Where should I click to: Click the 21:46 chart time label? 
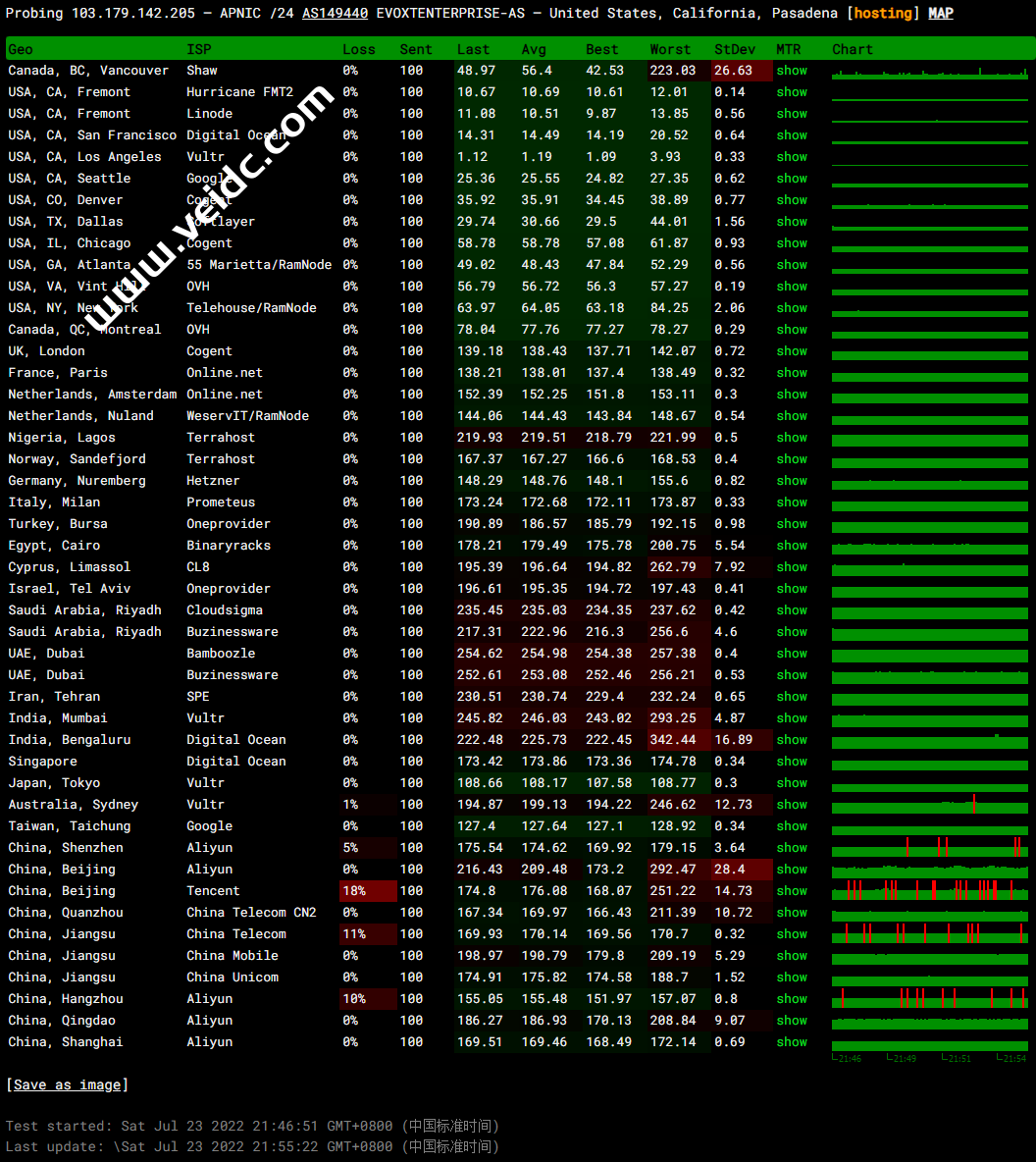coord(850,1058)
